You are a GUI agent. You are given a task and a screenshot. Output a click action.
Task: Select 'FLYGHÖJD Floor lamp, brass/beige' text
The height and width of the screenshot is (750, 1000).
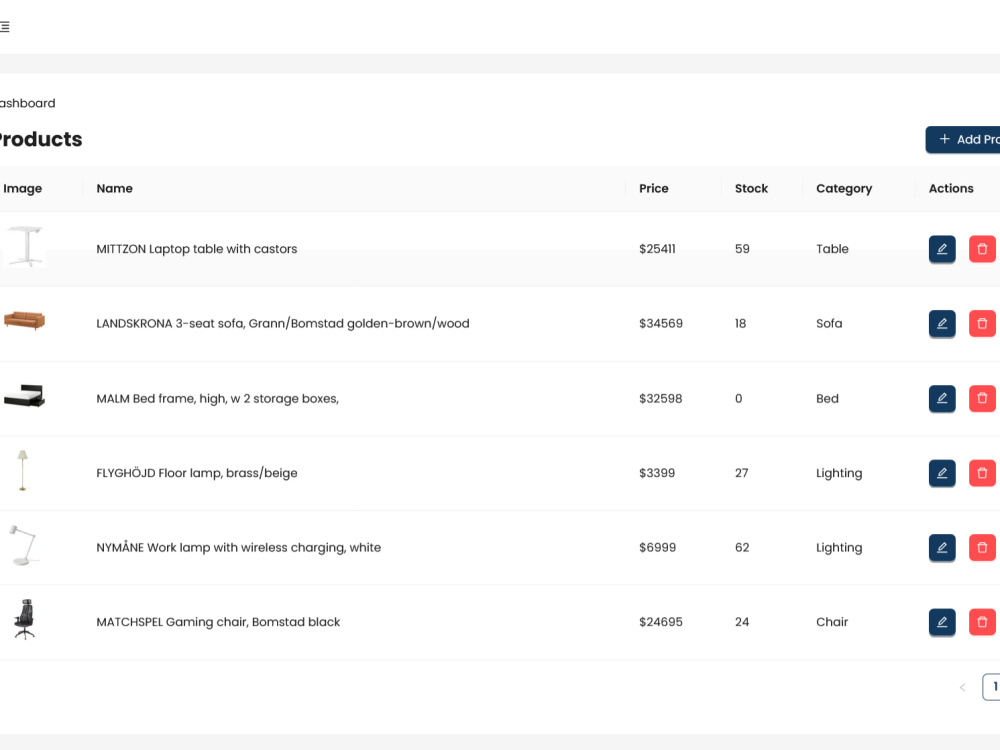196,473
